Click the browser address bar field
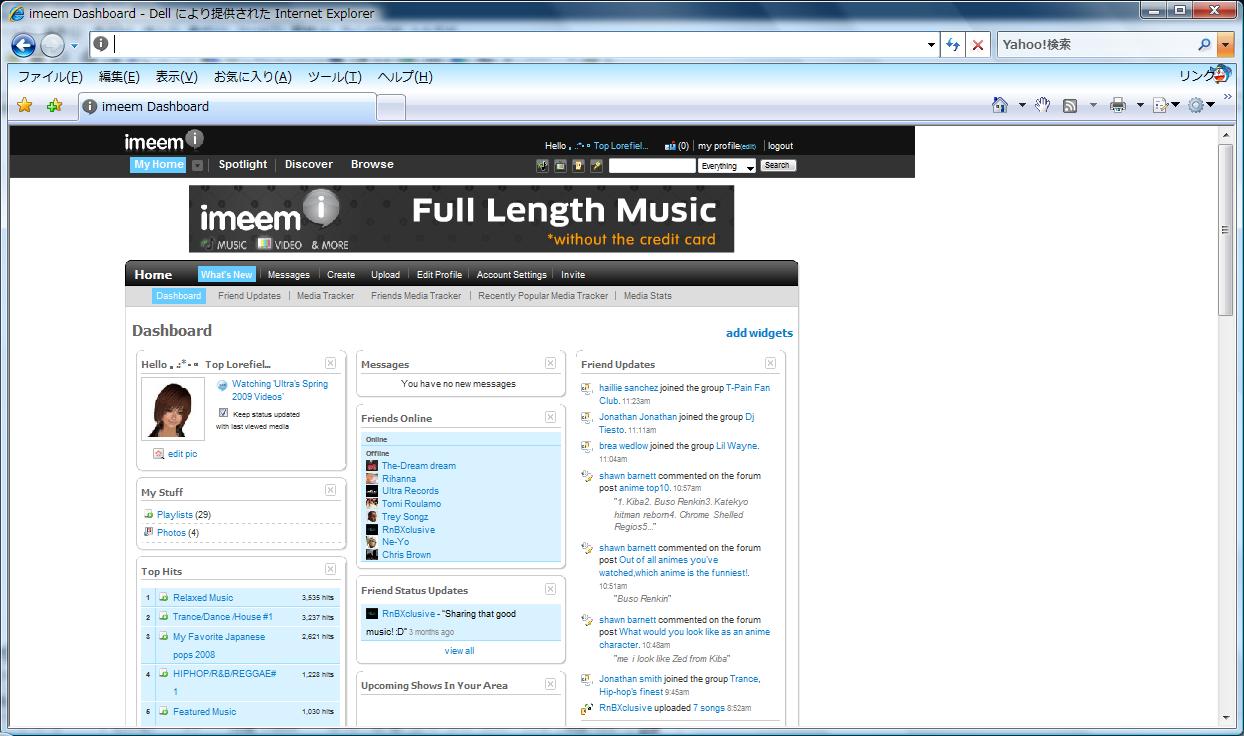1244x736 pixels. click(515, 45)
